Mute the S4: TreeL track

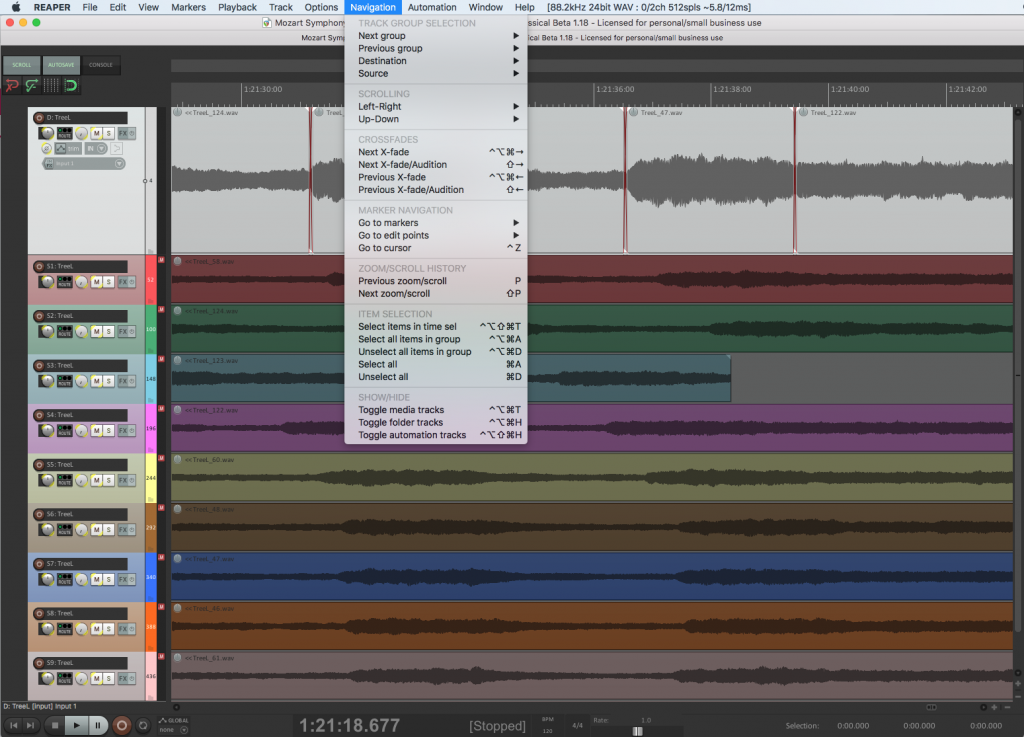[x=97, y=431]
